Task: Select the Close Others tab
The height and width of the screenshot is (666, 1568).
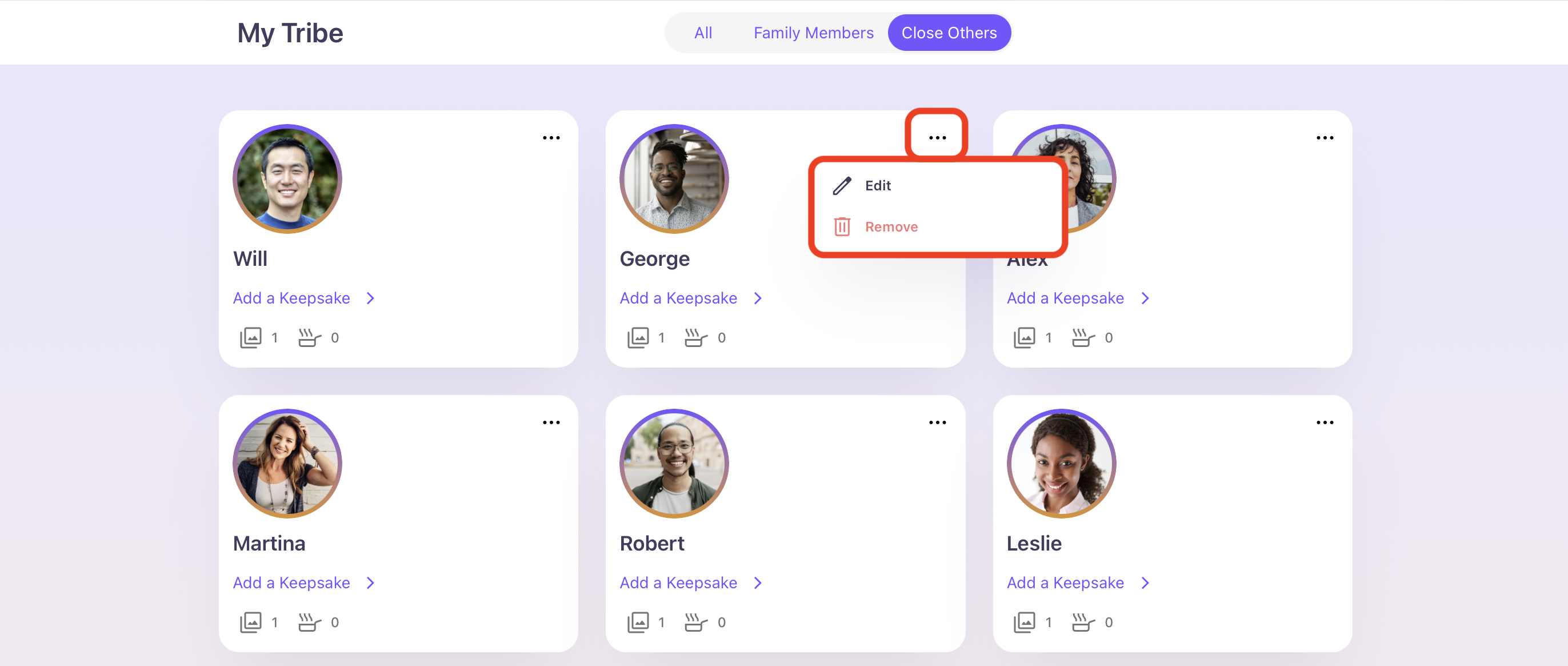Action: tap(949, 33)
